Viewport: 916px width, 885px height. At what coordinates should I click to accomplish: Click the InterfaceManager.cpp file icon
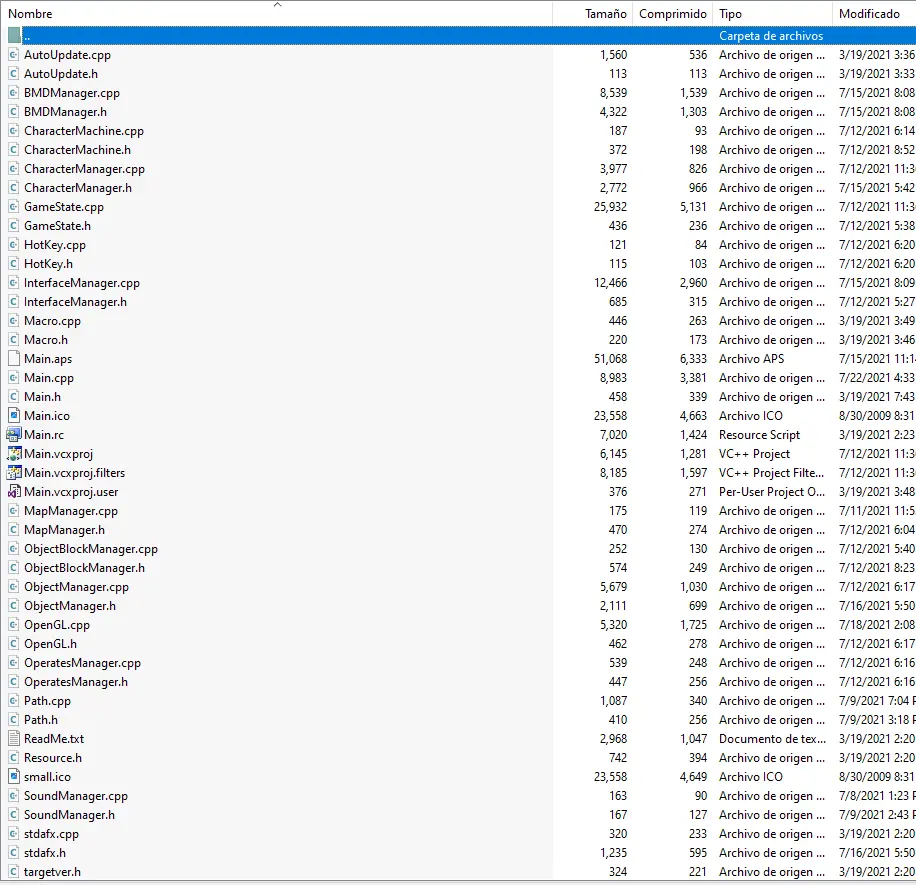point(14,283)
